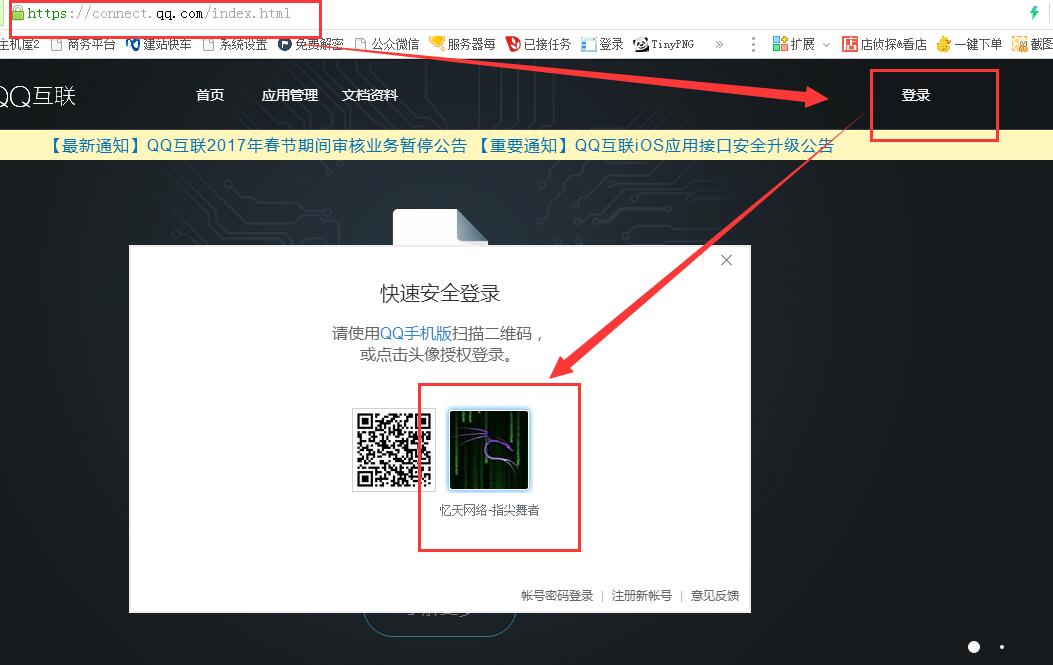Click the vertical three-dot toolbar menu

point(753,44)
